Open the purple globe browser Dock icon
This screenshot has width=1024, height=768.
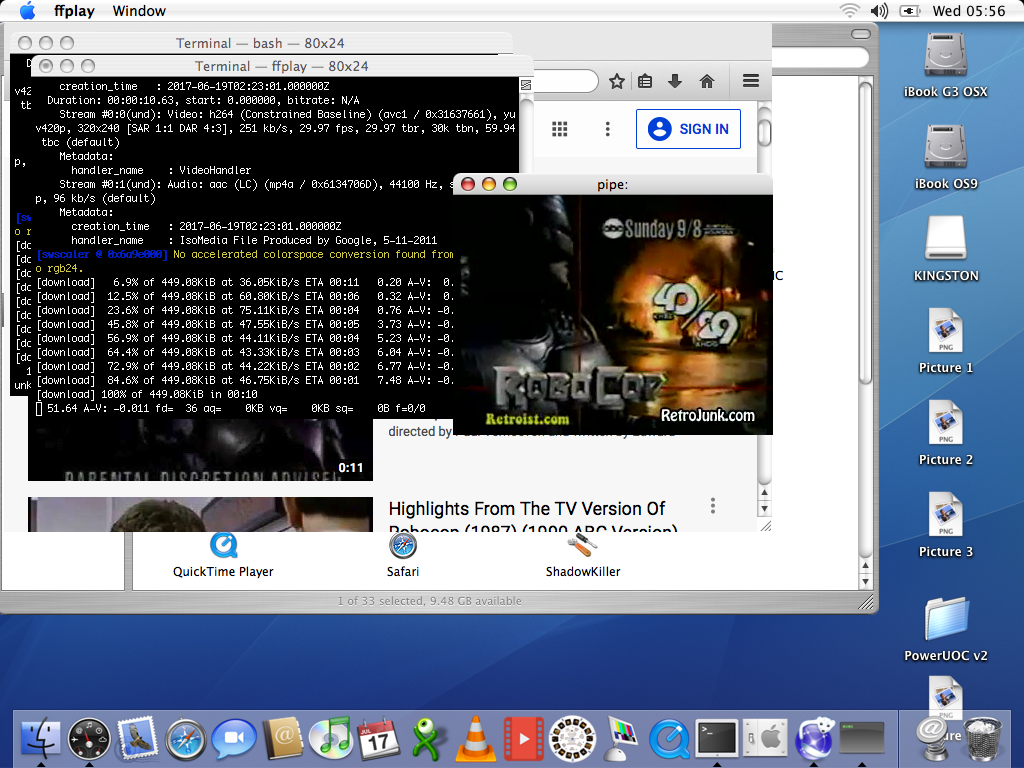pyautogui.click(x=814, y=739)
